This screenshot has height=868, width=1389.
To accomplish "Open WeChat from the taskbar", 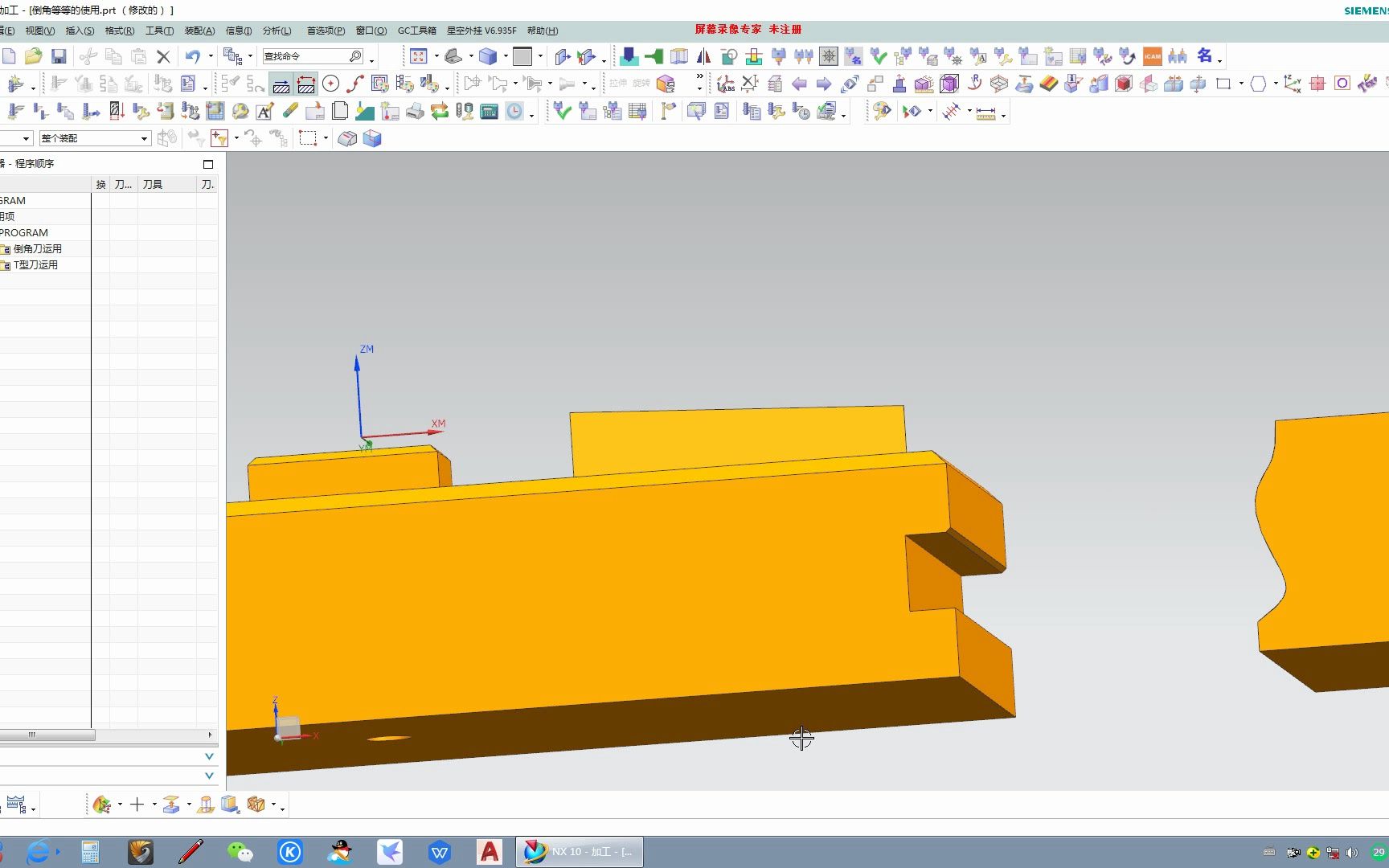I will pyautogui.click(x=240, y=852).
